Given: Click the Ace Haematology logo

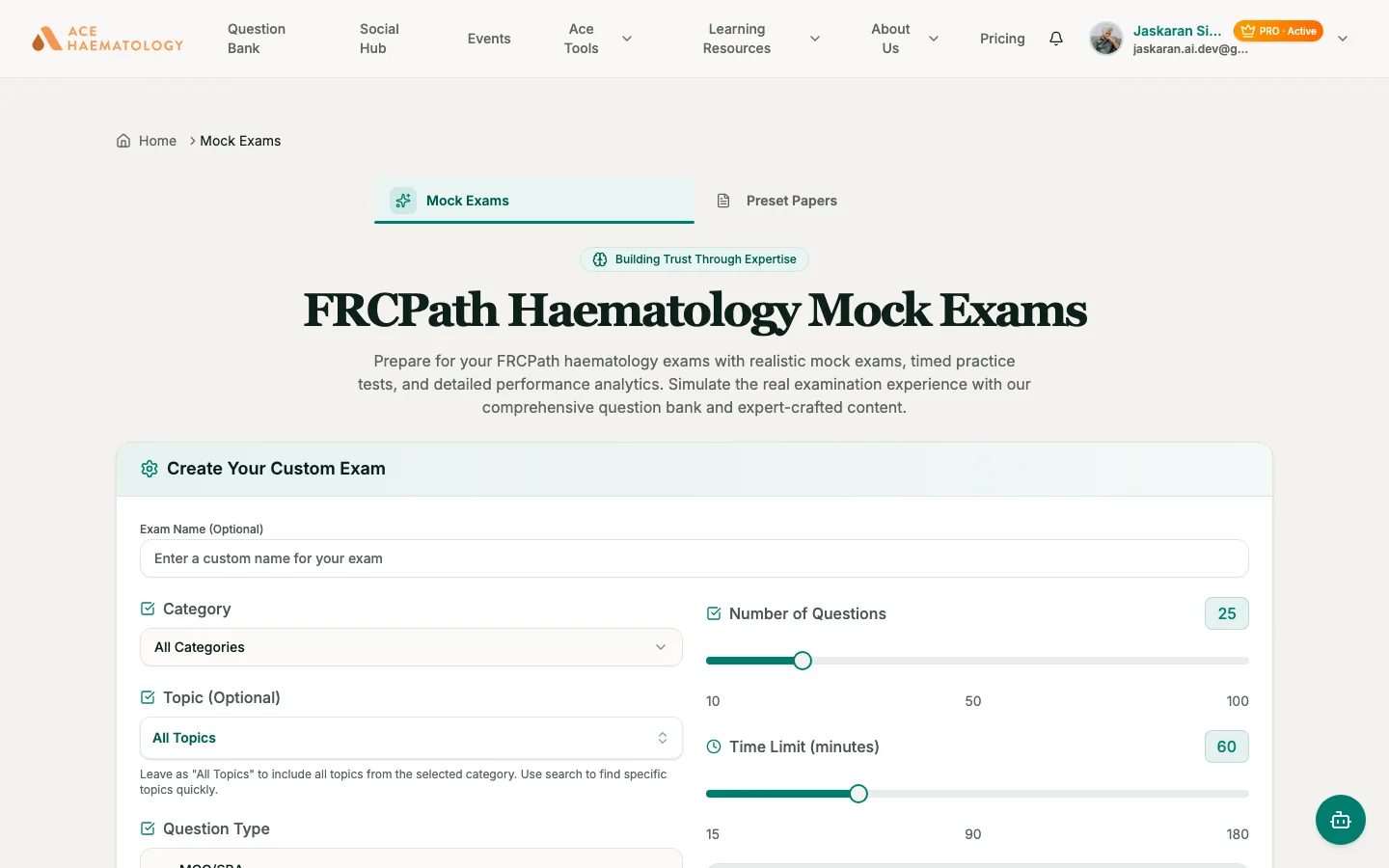Looking at the screenshot, I should (107, 39).
